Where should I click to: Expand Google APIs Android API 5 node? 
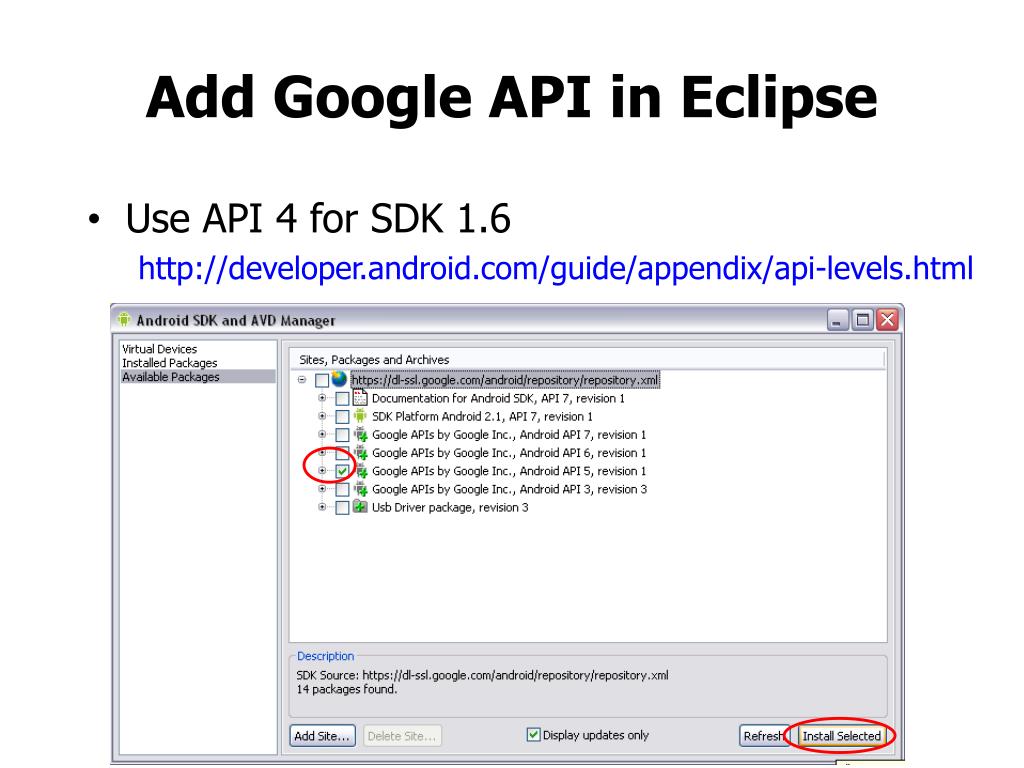[x=322, y=470]
